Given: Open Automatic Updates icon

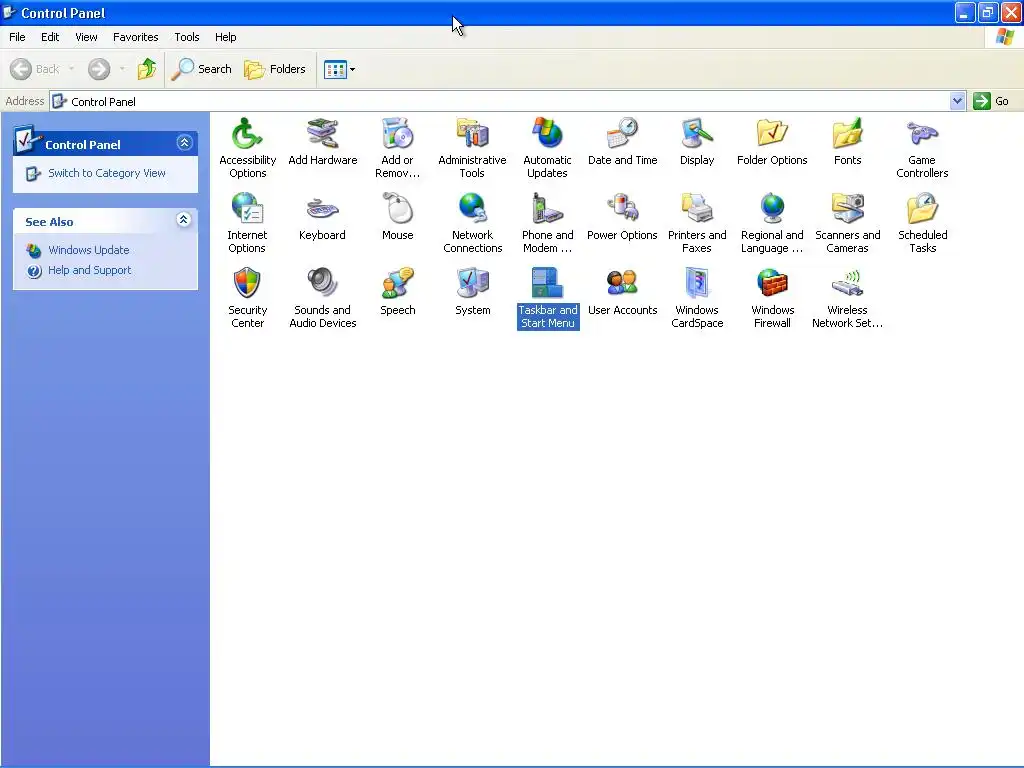Looking at the screenshot, I should click(547, 148).
